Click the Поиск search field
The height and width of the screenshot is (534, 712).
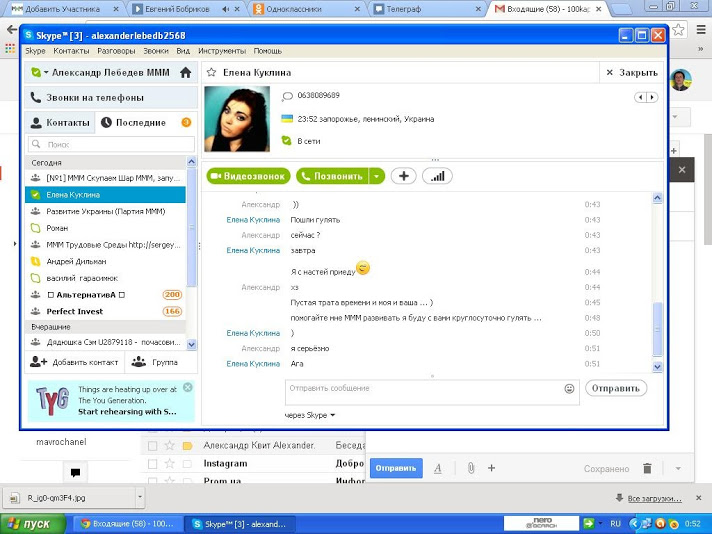point(111,144)
